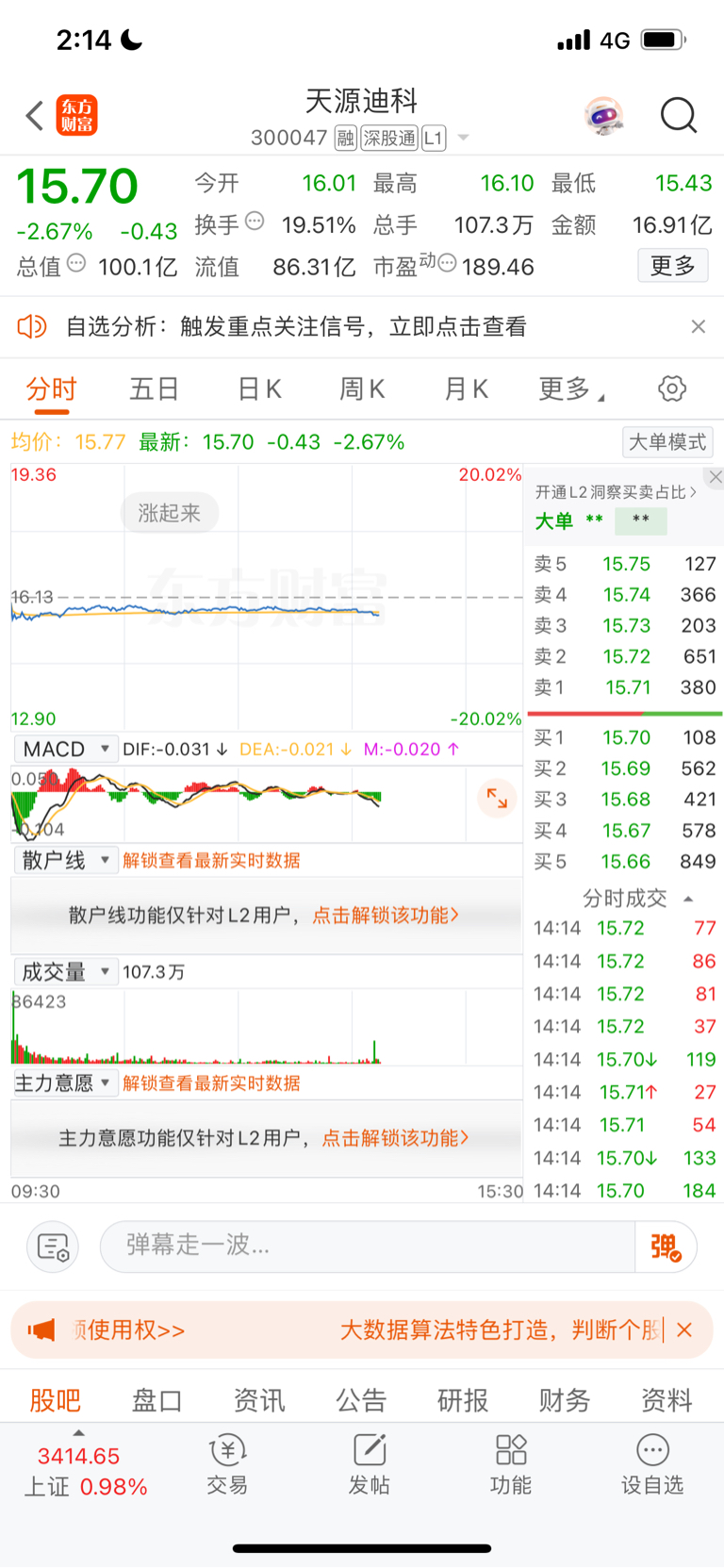Switch to 公告 tab

click(361, 1400)
